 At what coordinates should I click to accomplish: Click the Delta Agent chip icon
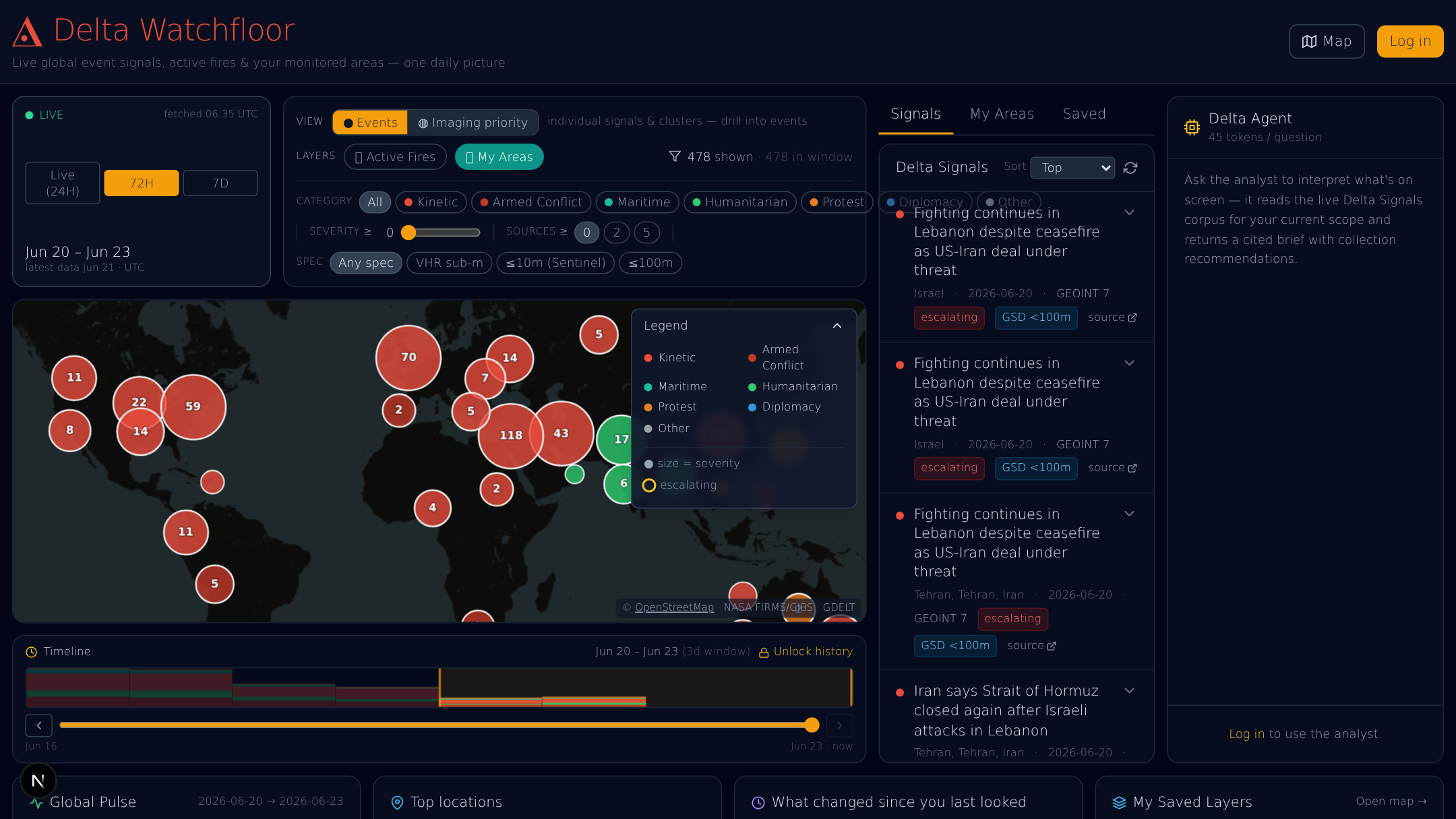pos(1192,127)
